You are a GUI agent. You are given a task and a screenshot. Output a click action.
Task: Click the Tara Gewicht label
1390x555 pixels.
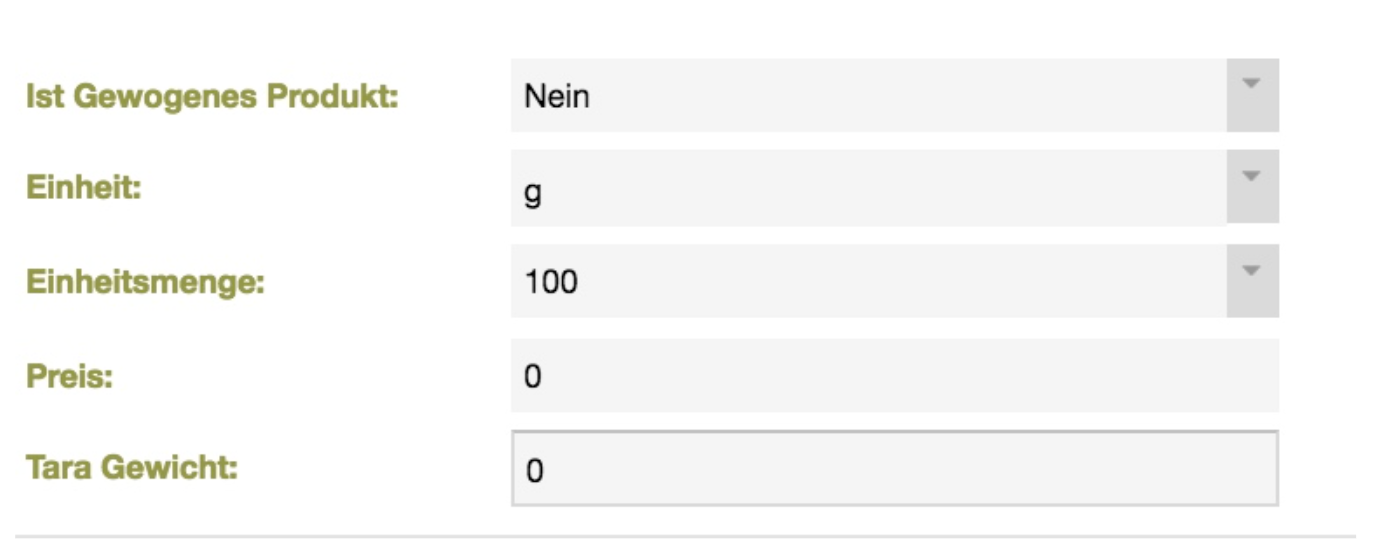132,468
